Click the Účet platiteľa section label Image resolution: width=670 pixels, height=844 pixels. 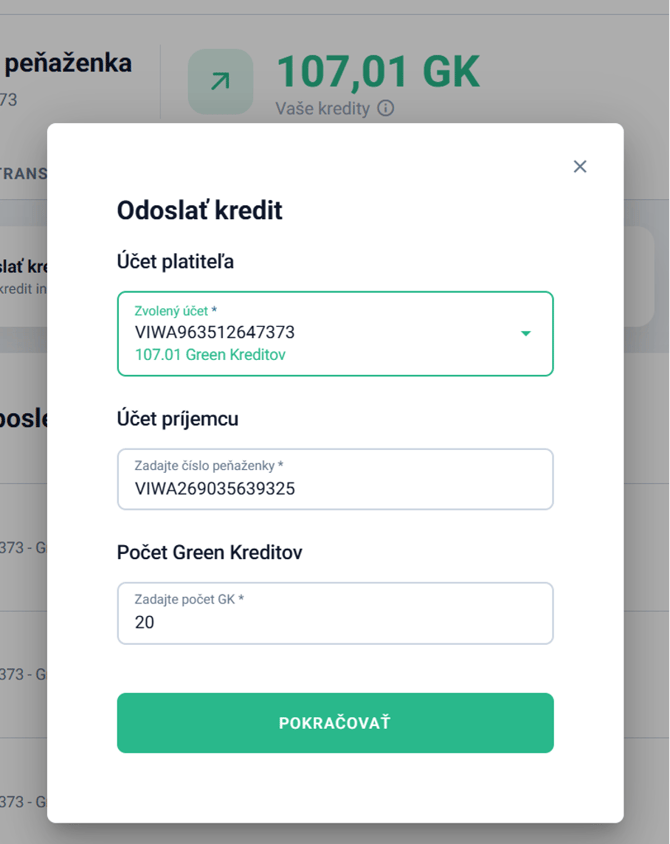[x=176, y=262]
